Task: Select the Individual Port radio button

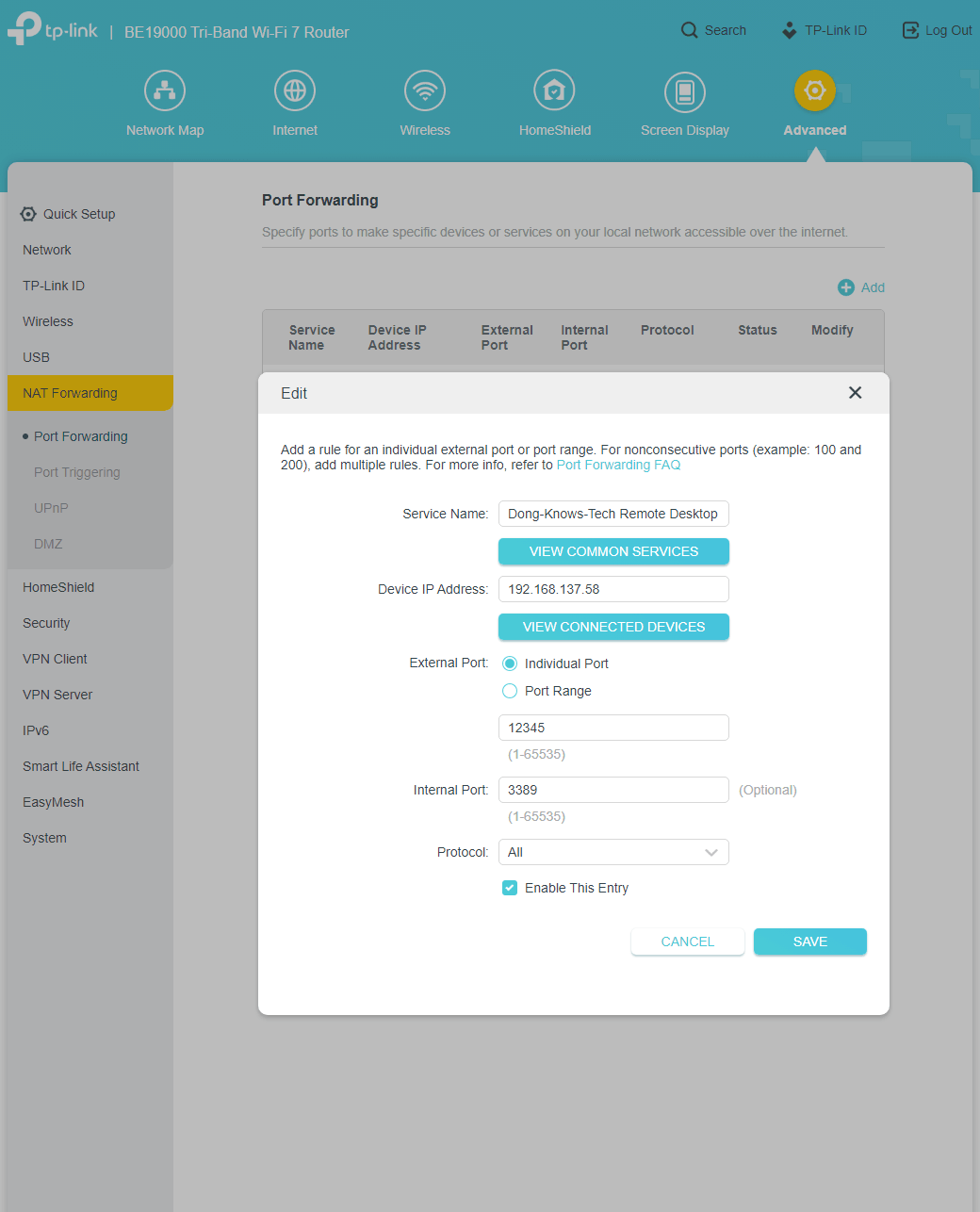Action: click(510, 663)
